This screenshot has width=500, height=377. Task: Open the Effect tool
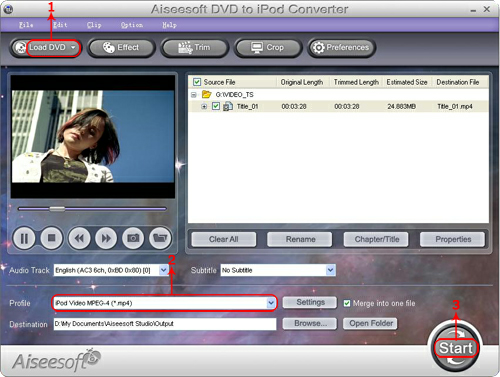[x=121, y=48]
